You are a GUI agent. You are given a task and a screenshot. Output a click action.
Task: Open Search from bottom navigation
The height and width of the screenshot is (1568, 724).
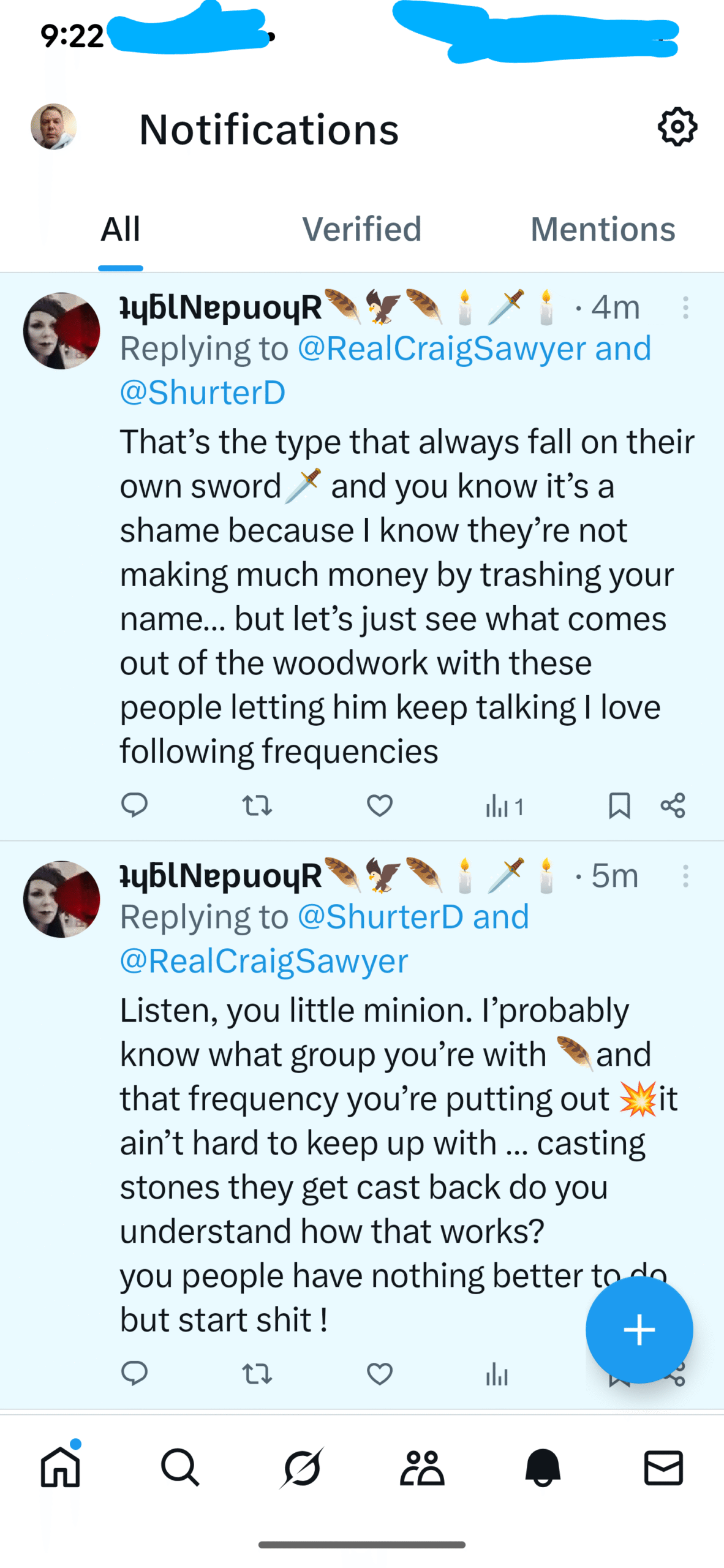point(180,1467)
